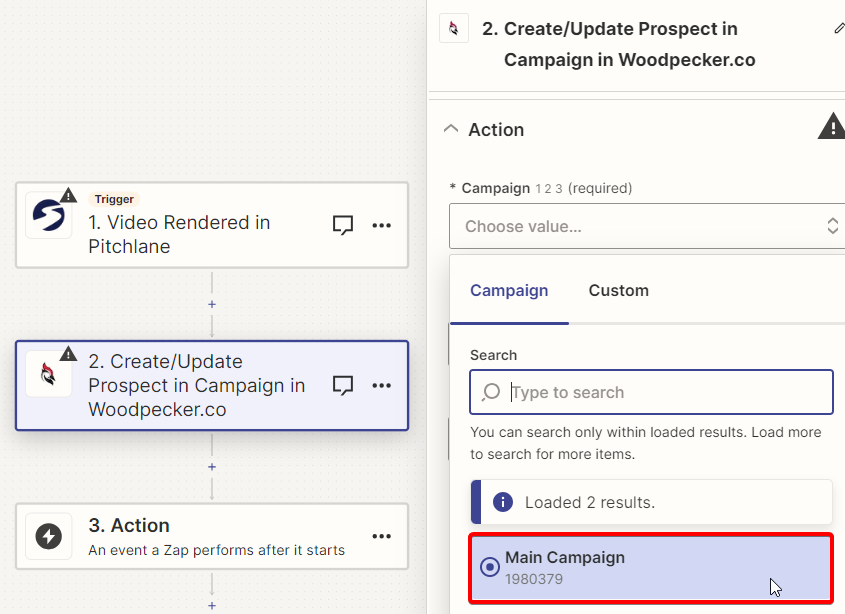Switch to the Campaign tab
This screenshot has width=845, height=614.
[509, 291]
